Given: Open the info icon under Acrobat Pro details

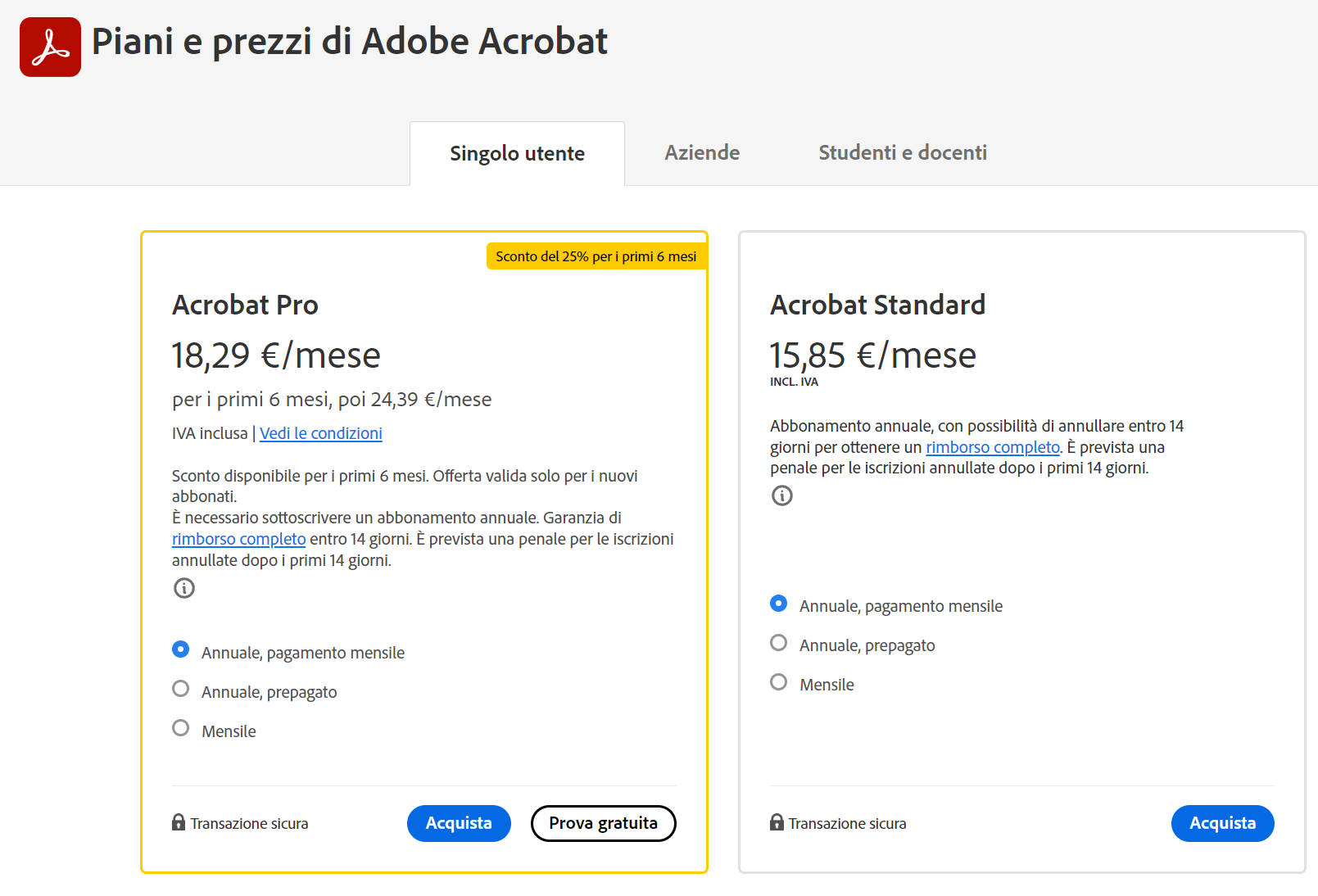Looking at the screenshot, I should [x=183, y=589].
